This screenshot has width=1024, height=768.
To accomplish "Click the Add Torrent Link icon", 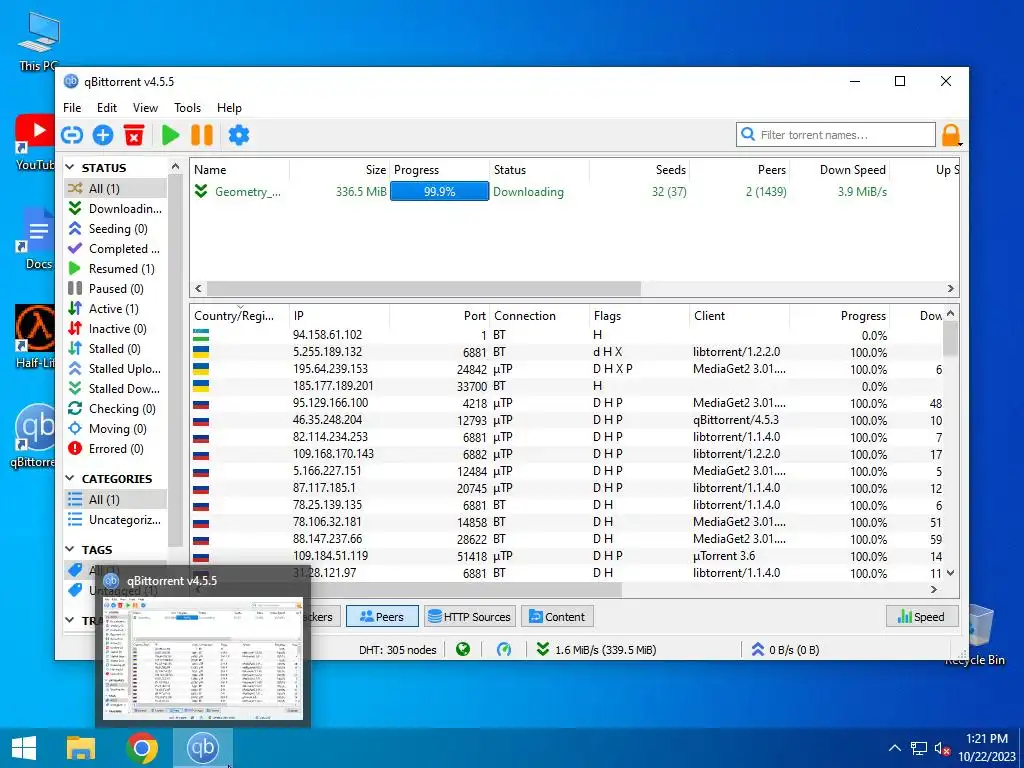I will point(72,135).
